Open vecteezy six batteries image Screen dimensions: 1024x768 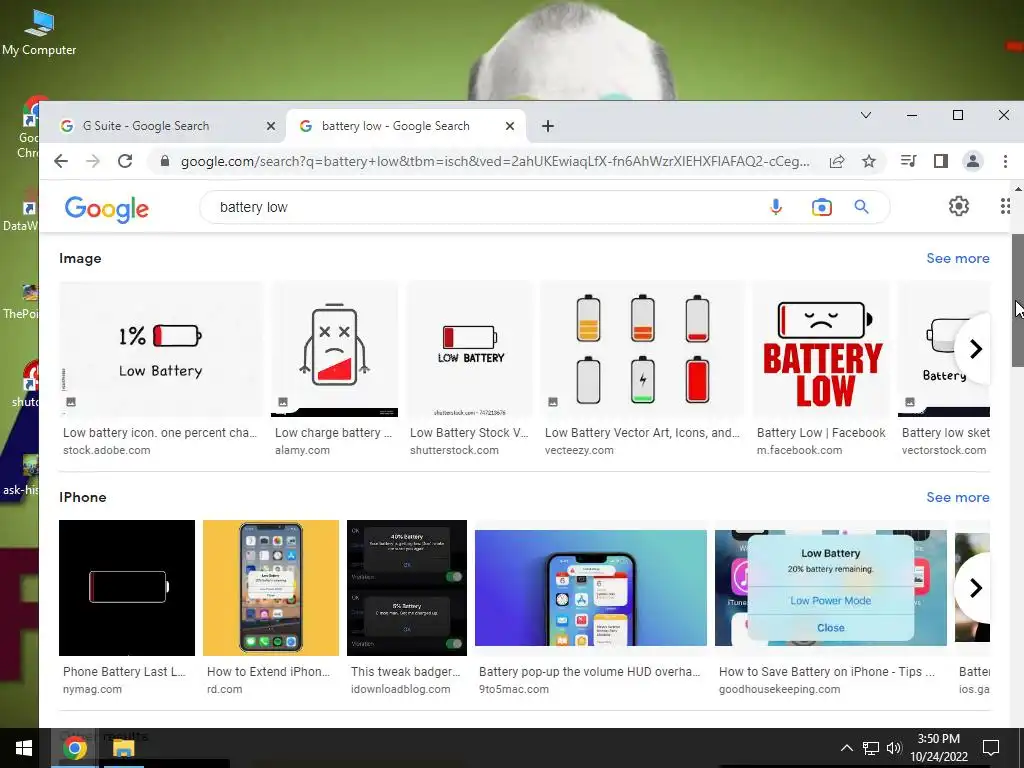coord(643,349)
